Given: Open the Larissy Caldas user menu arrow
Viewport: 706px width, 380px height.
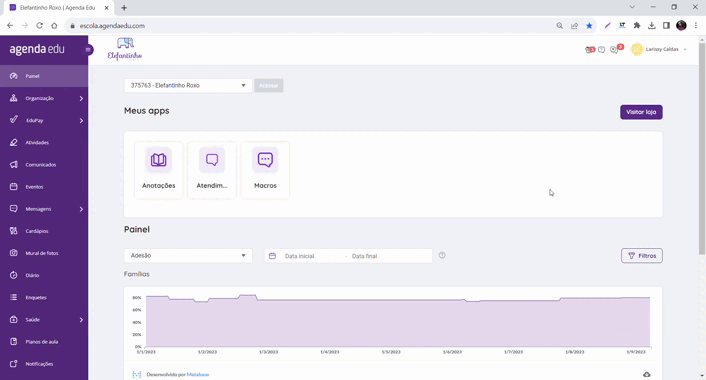Looking at the screenshot, I should click(x=685, y=50).
